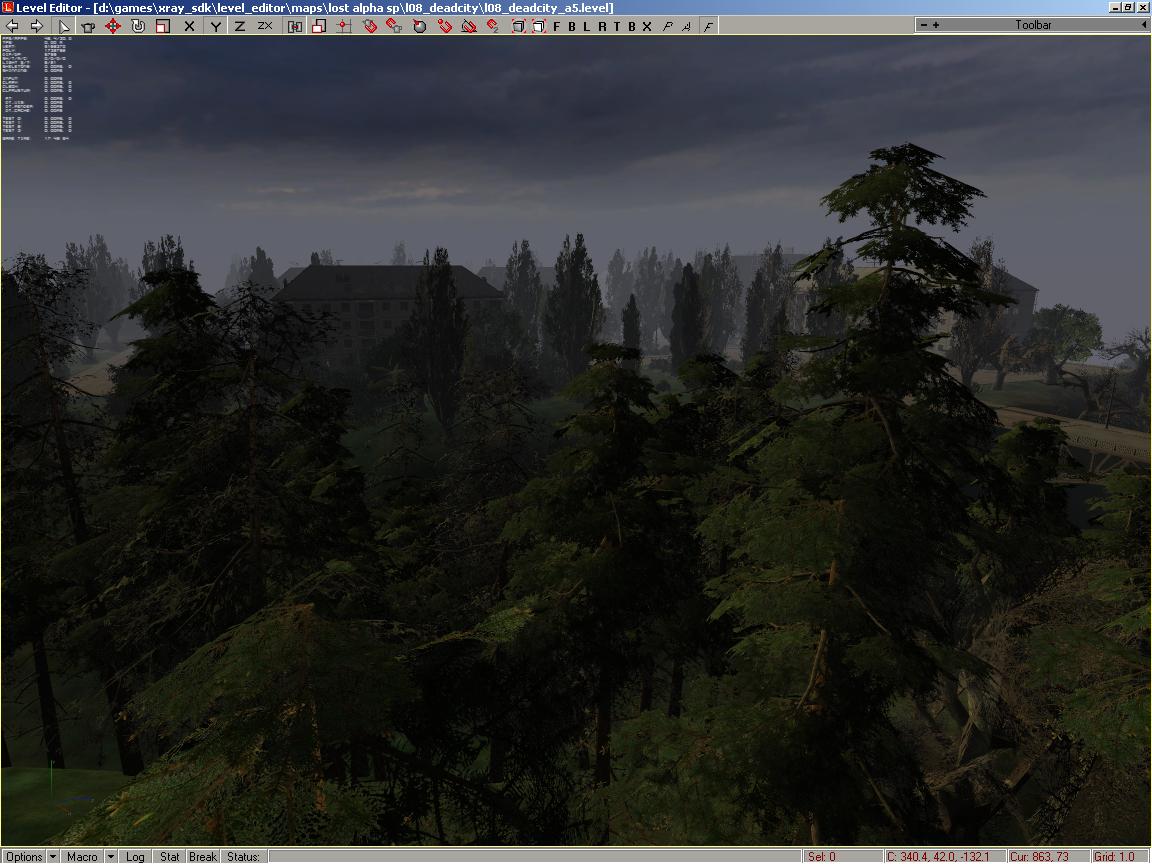Click Zoom Extents cube icon
Viewport: 1152px width, 864px height.
(518, 26)
